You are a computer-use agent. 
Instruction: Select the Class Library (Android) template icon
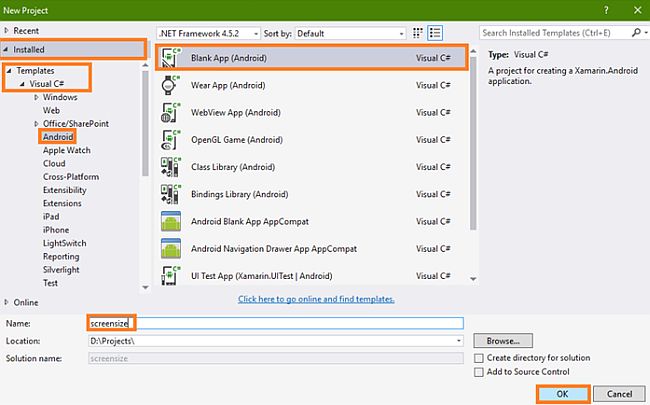tap(171, 167)
